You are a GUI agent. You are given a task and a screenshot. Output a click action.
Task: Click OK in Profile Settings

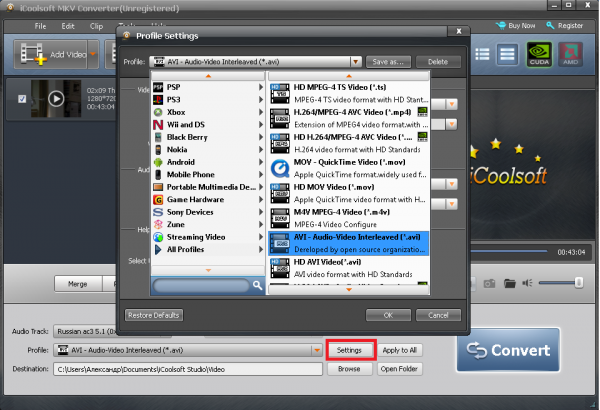[x=388, y=315]
